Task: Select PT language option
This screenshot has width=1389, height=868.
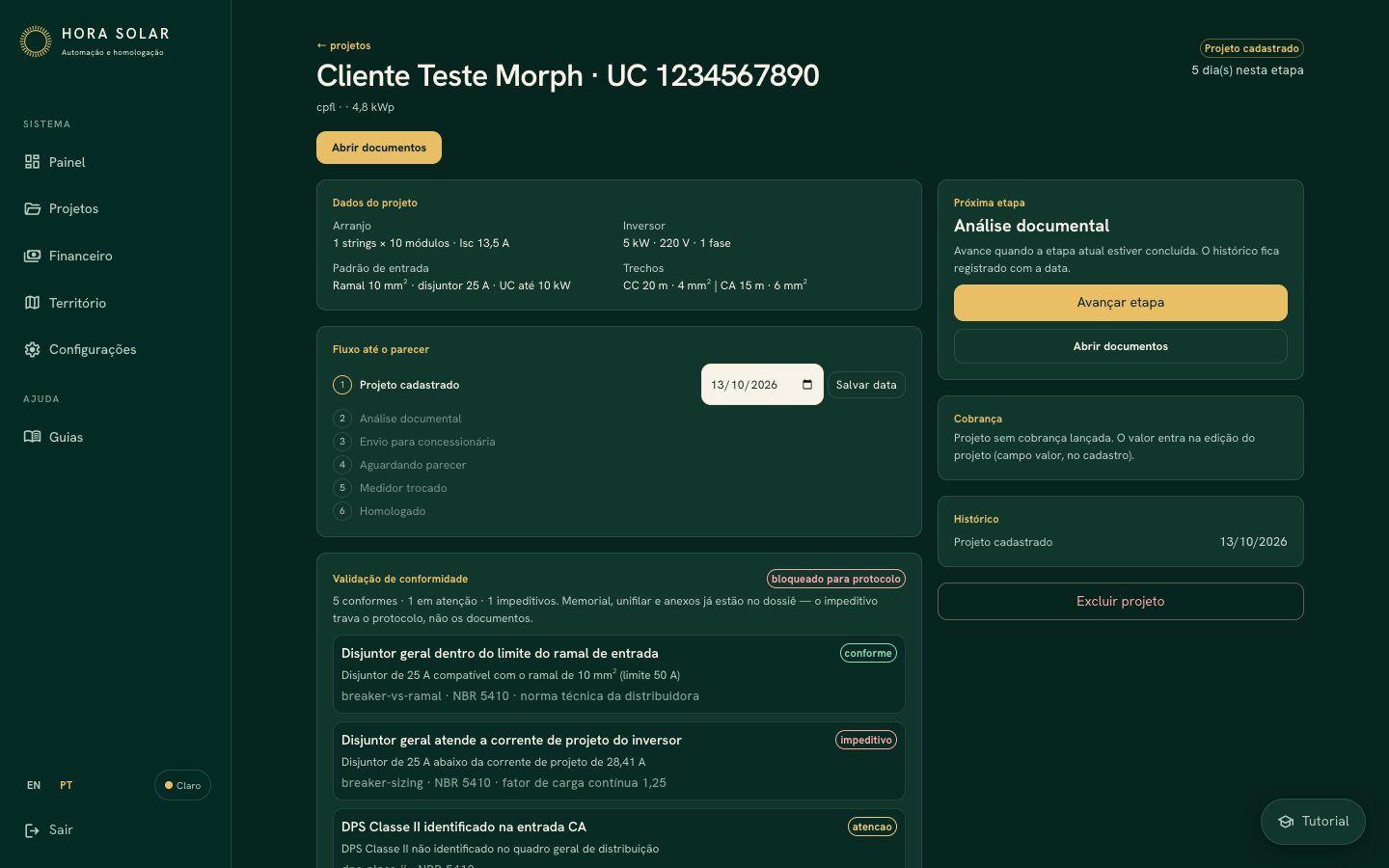Action: [66, 785]
